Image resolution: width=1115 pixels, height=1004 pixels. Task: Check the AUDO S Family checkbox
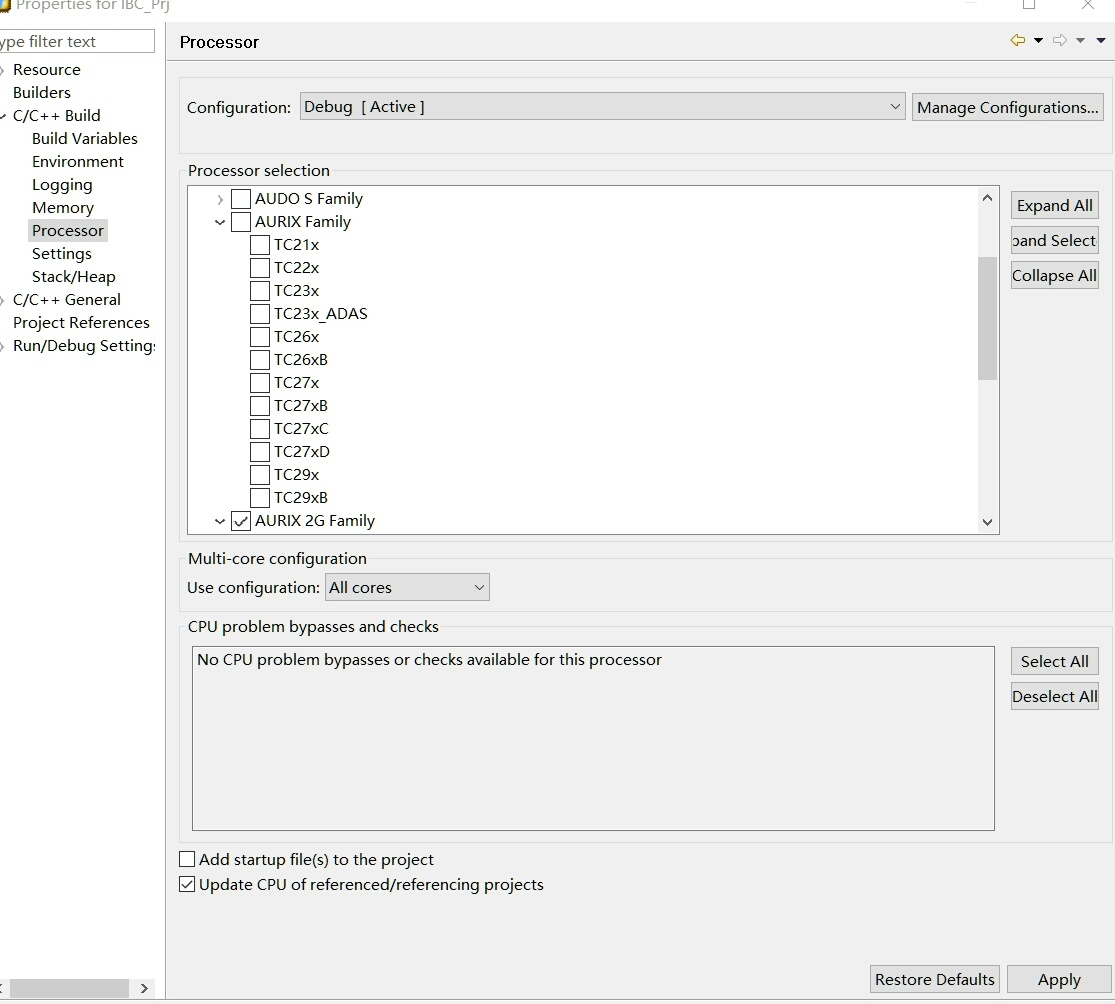point(241,198)
